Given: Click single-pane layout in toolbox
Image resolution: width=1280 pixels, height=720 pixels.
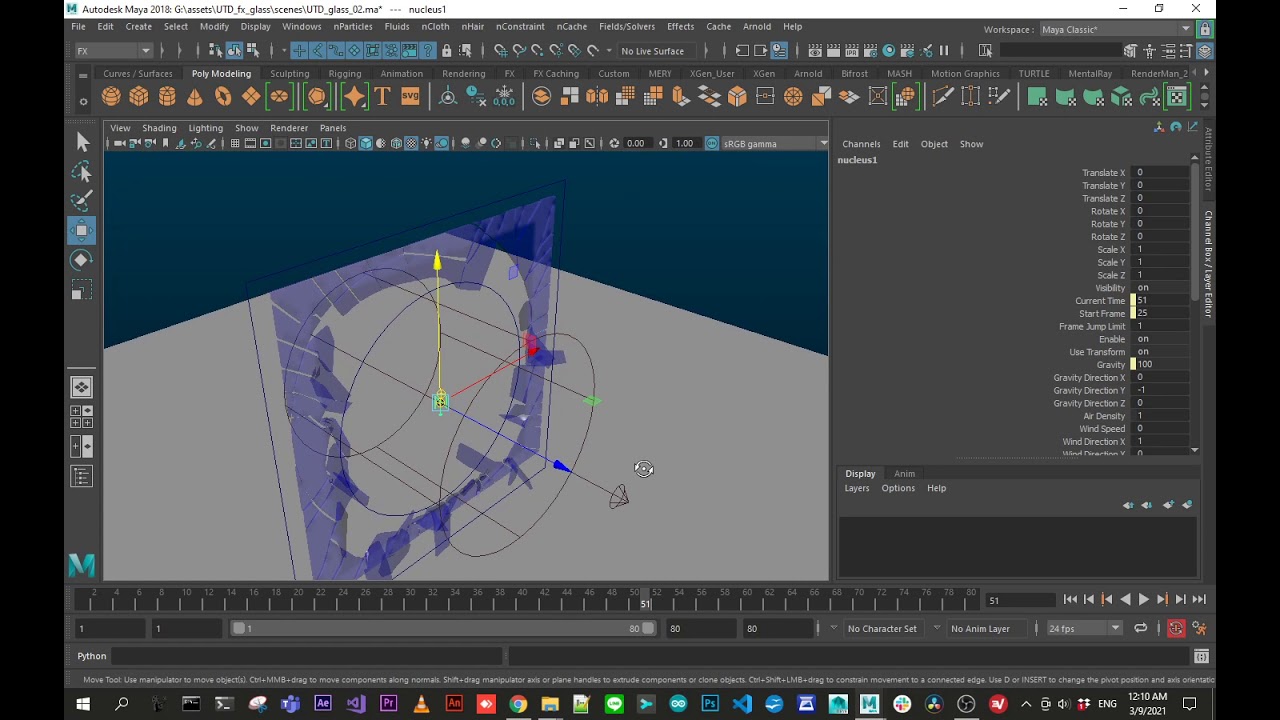Looking at the screenshot, I should 82,387.
